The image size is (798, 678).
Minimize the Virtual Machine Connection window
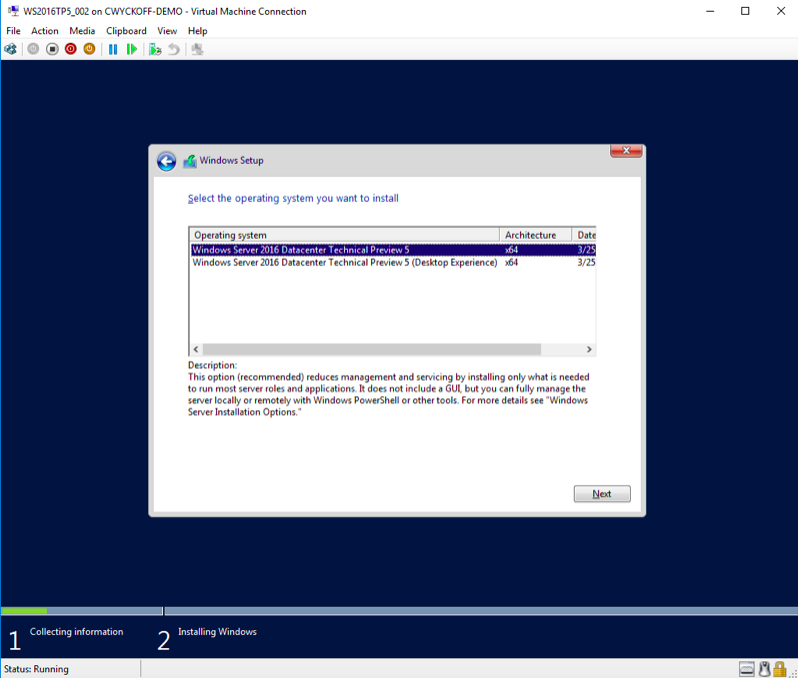(710, 11)
